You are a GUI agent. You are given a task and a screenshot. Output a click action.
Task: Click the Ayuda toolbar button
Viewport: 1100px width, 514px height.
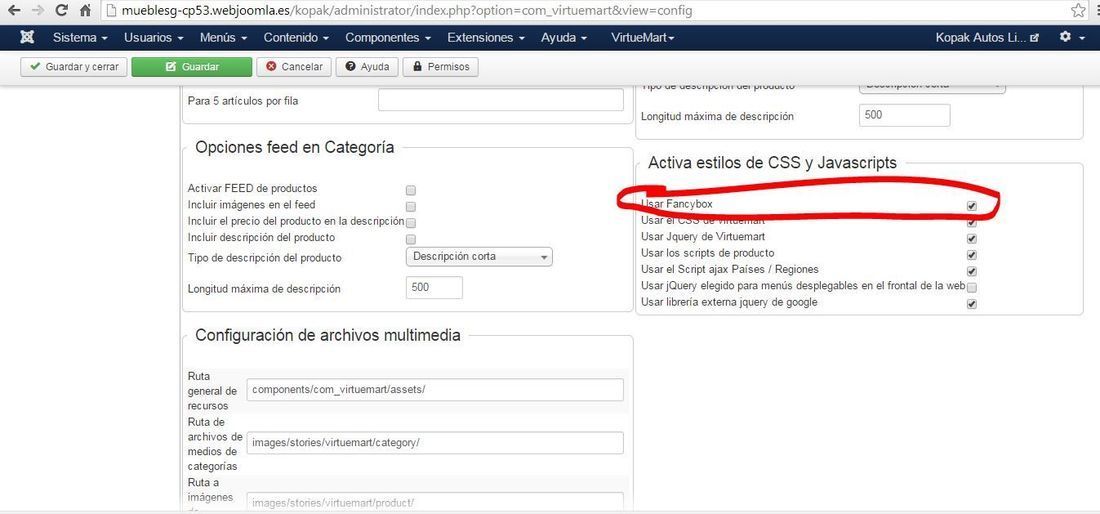coord(368,67)
